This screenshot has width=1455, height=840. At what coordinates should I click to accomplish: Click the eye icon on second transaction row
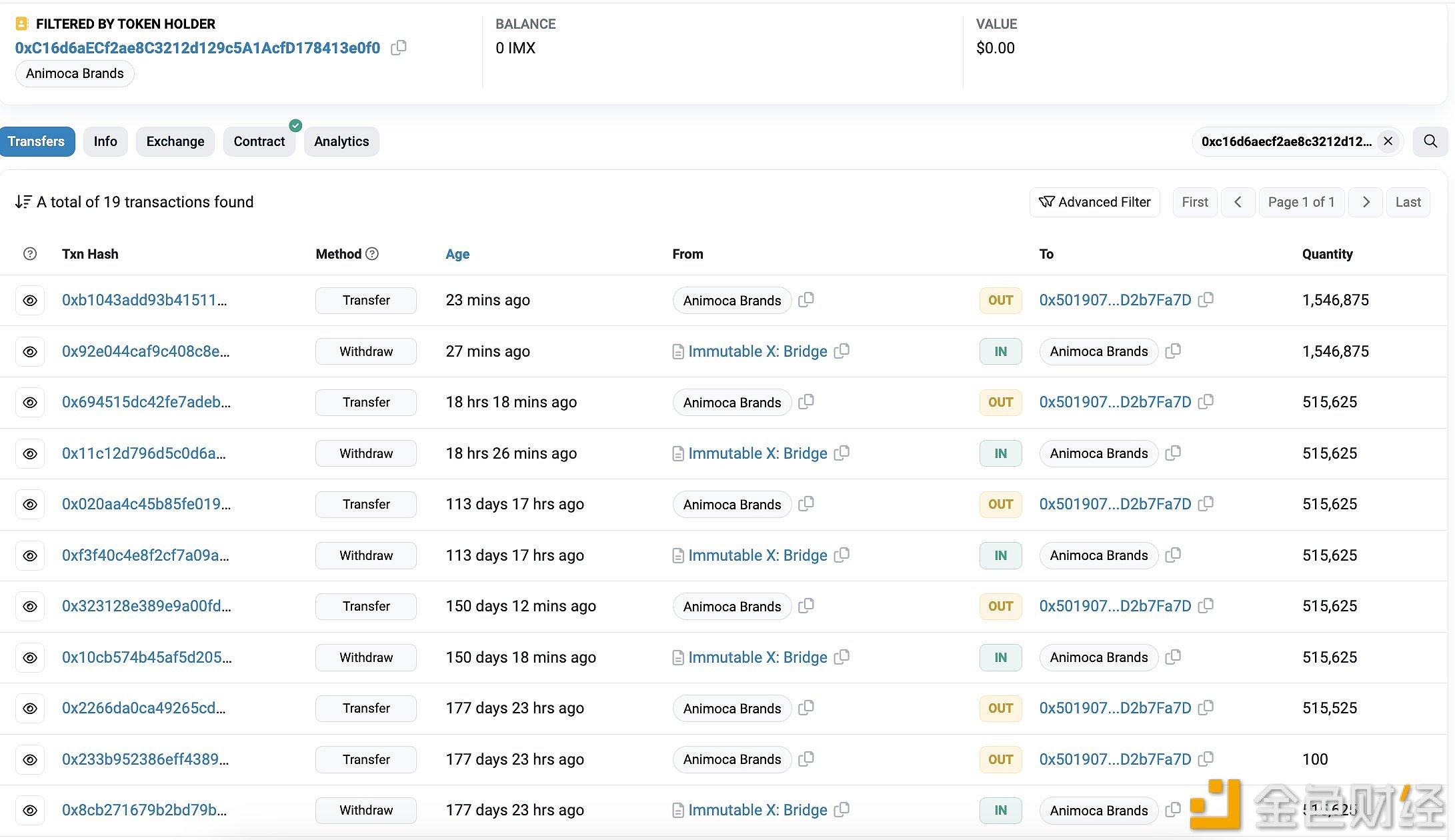30,351
